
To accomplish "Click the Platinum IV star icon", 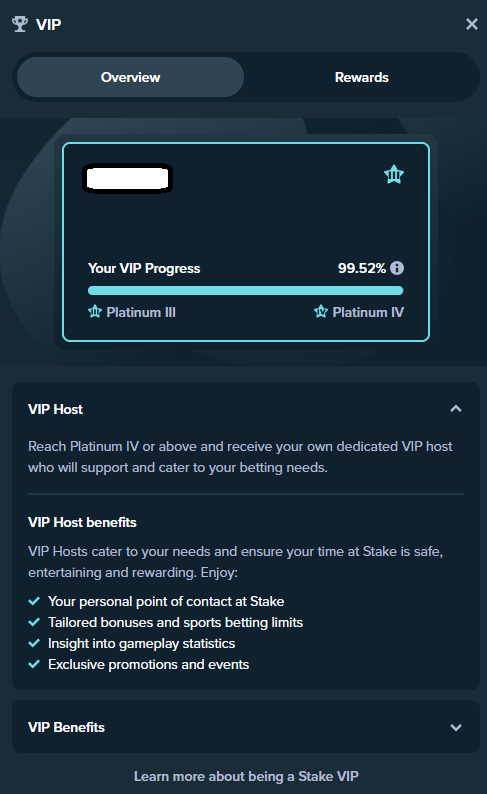I will click(321, 311).
